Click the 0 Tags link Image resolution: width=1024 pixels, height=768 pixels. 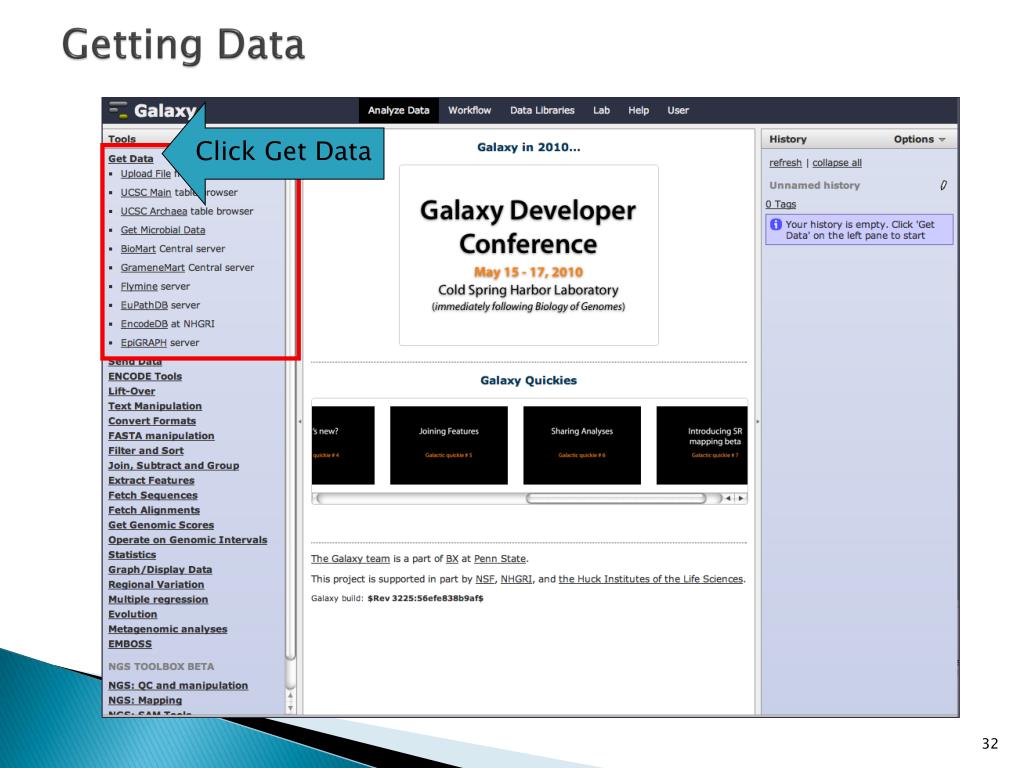(x=781, y=204)
